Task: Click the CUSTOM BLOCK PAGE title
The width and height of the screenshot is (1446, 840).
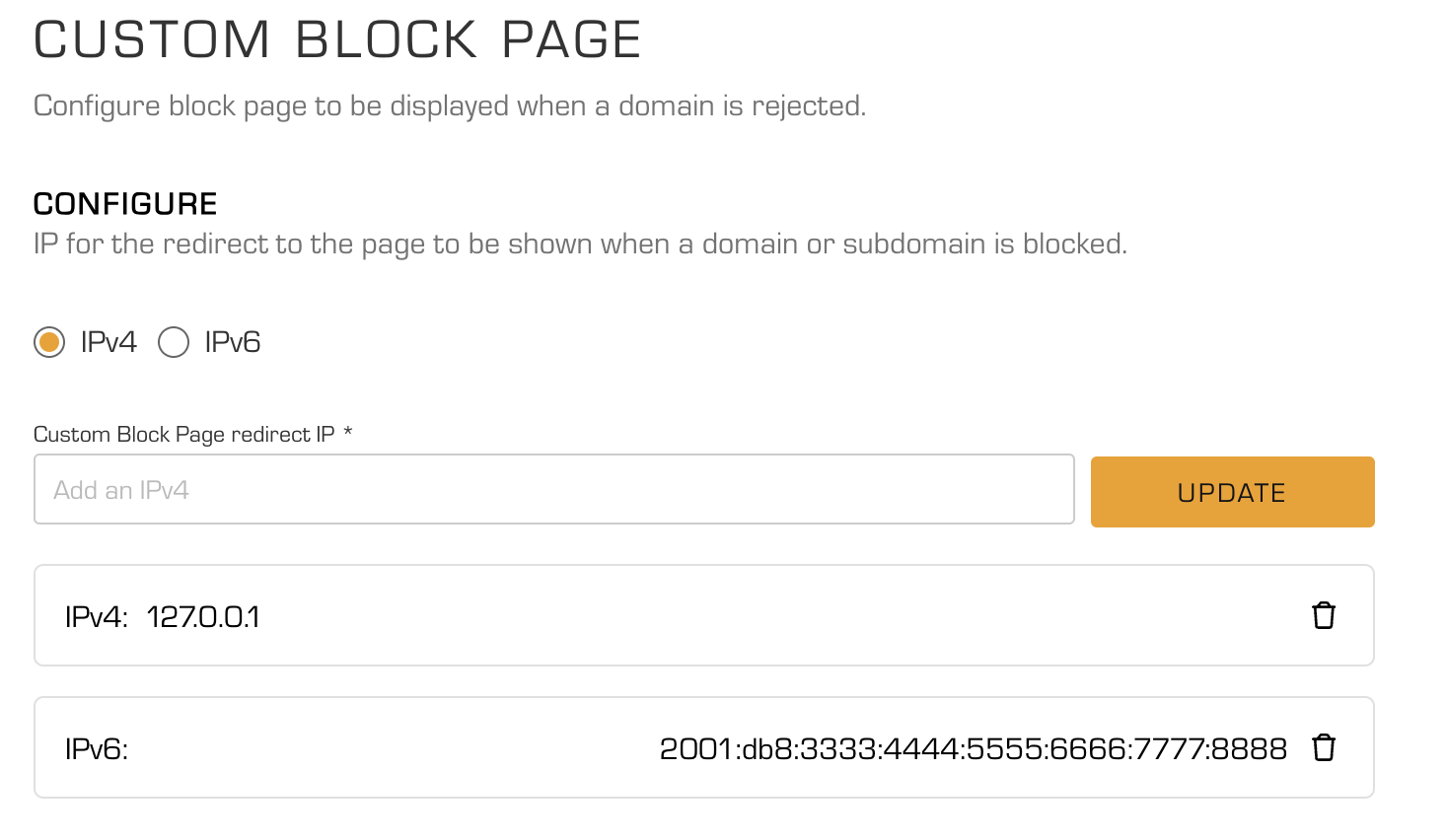Action: pyautogui.click(x=337, y=40)
